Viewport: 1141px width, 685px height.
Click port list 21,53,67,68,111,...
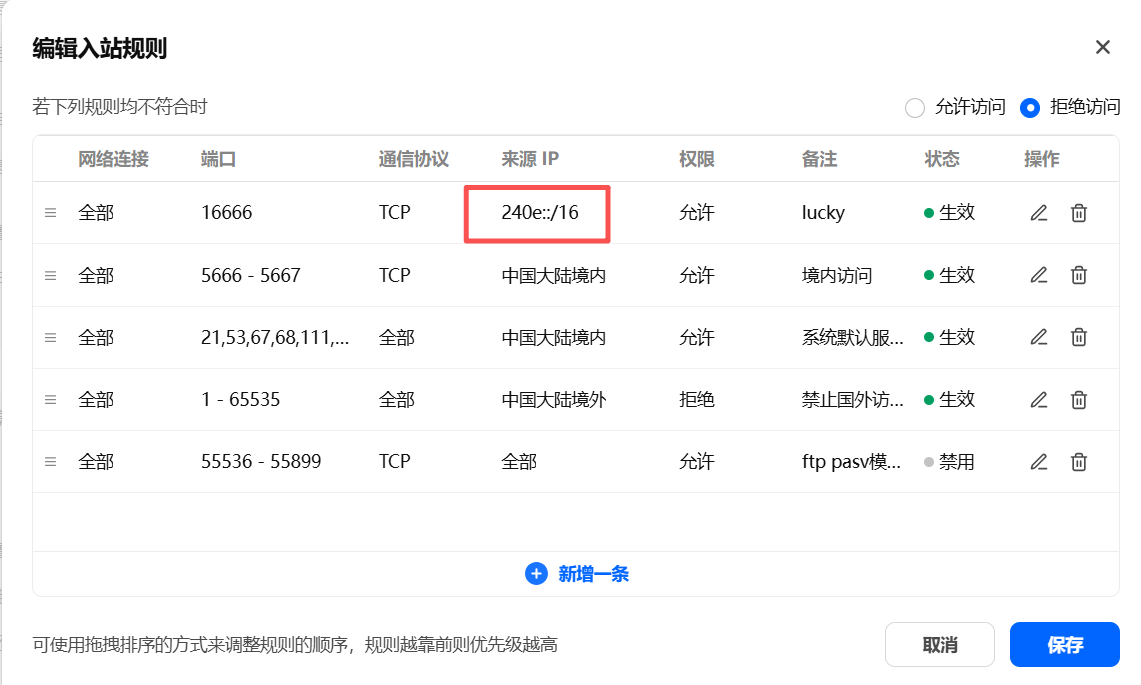[x=275, y=337]
